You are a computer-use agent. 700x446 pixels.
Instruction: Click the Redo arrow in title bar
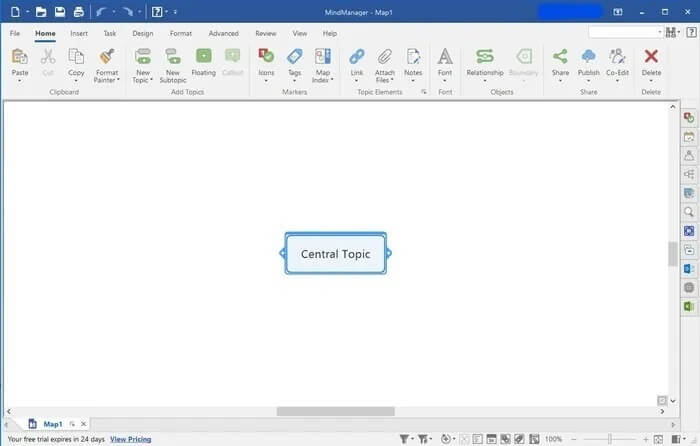(128, 12)
